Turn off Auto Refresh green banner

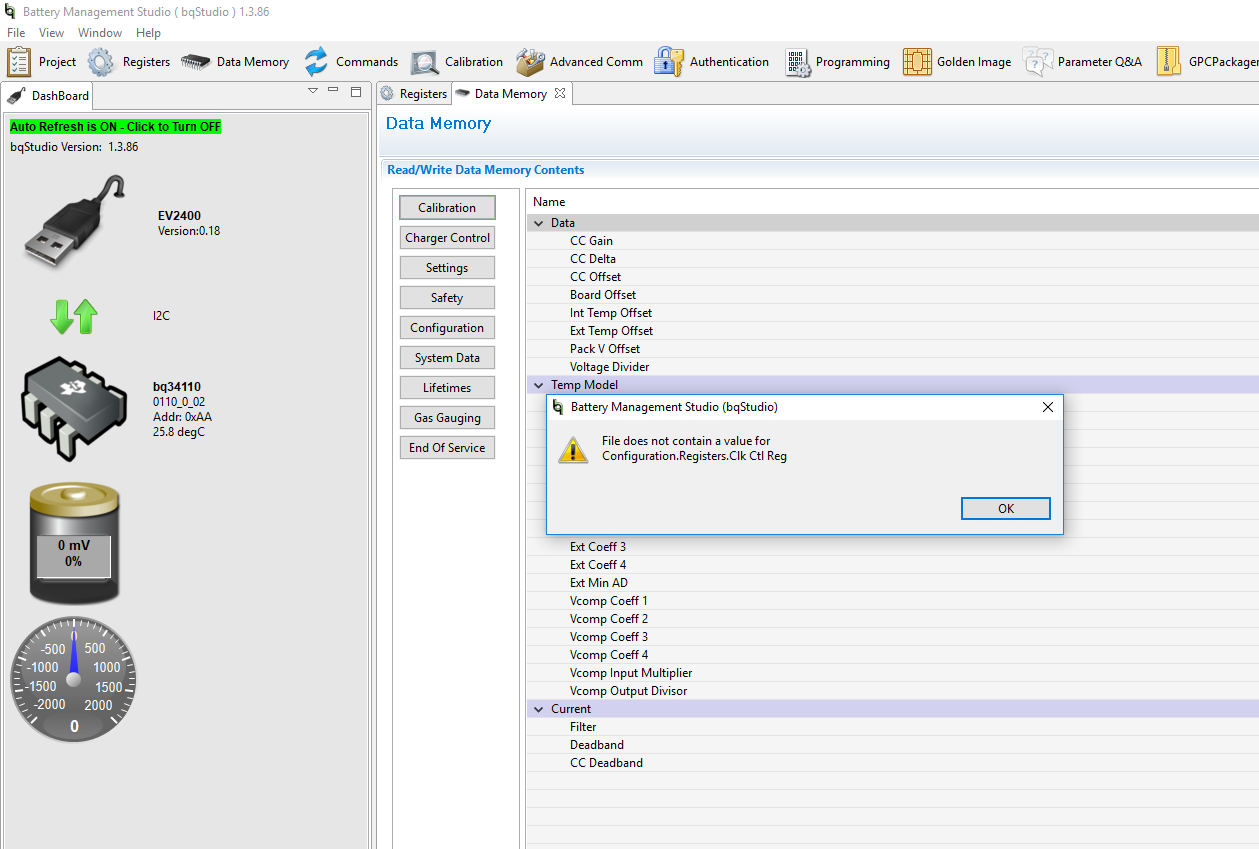(x=115, y=127)
